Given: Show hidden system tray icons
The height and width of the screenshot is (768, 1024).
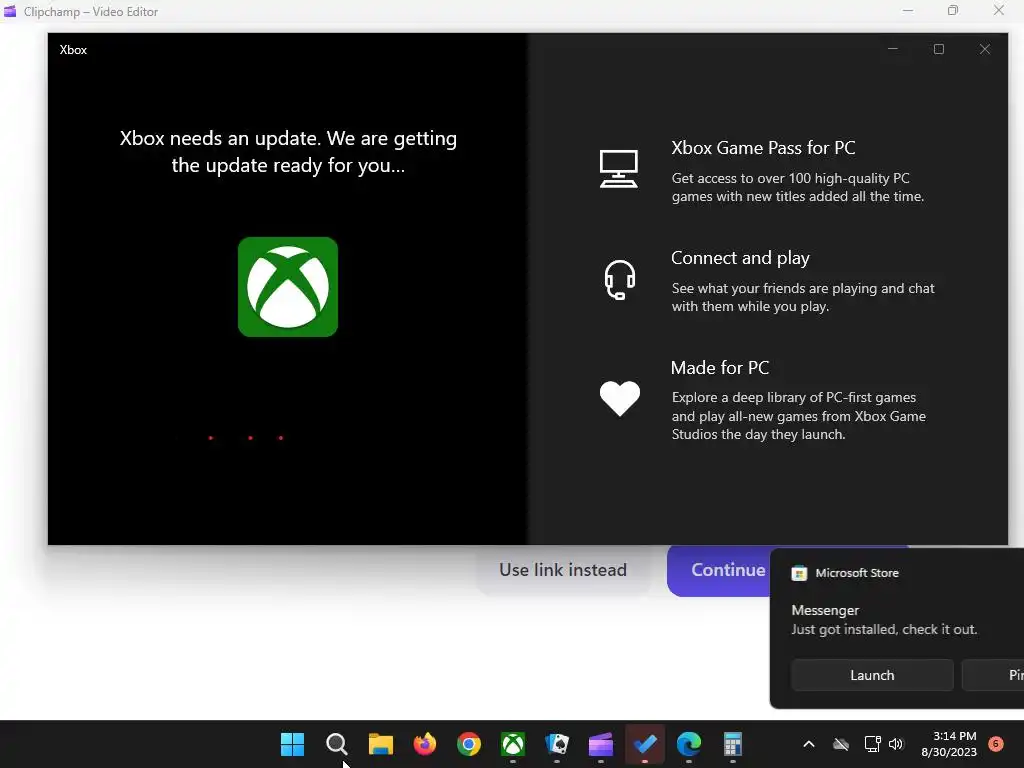Looking at the screenshot, I should (x=808, y=744).
